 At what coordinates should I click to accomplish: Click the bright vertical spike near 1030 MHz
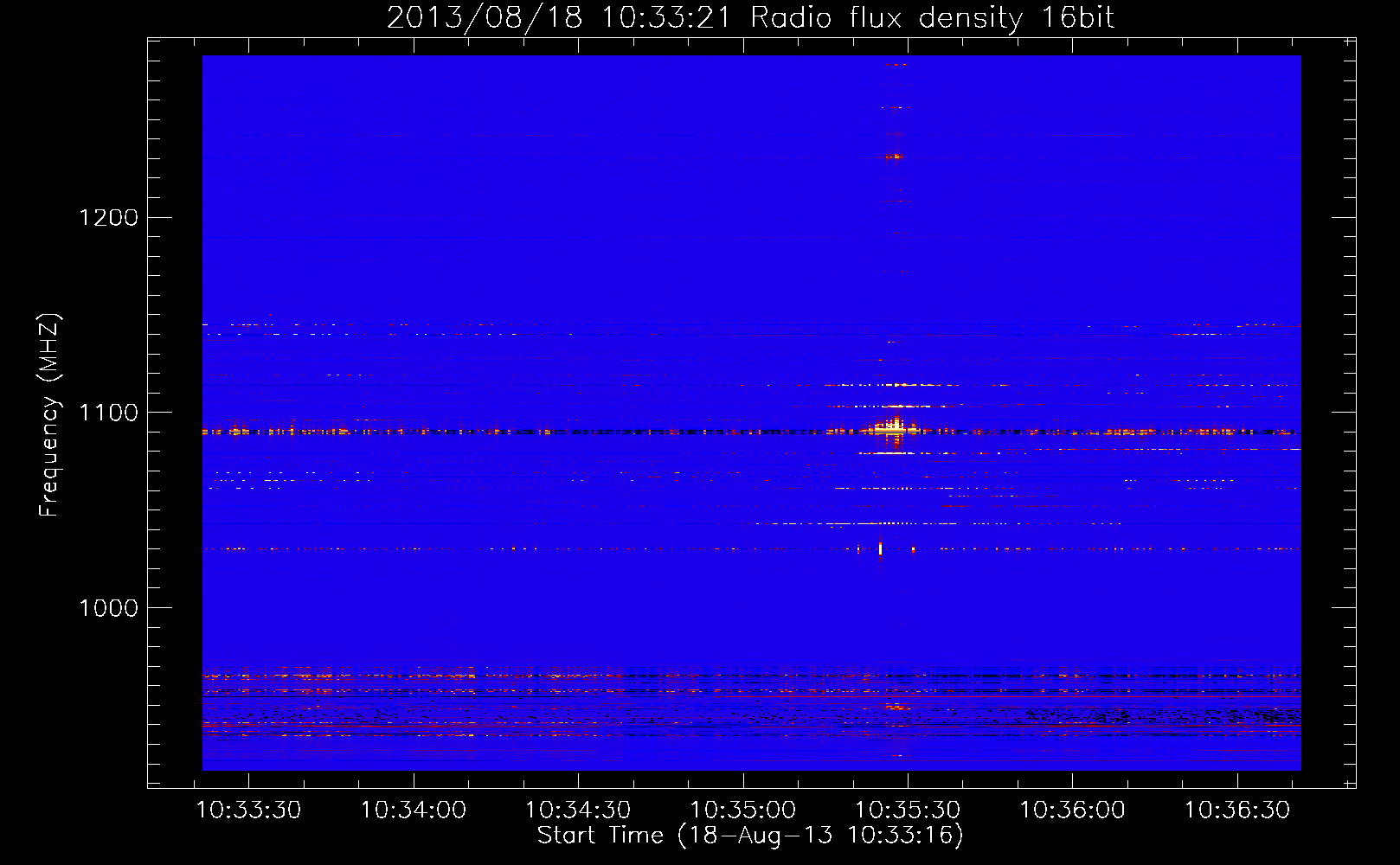point(880,548)
